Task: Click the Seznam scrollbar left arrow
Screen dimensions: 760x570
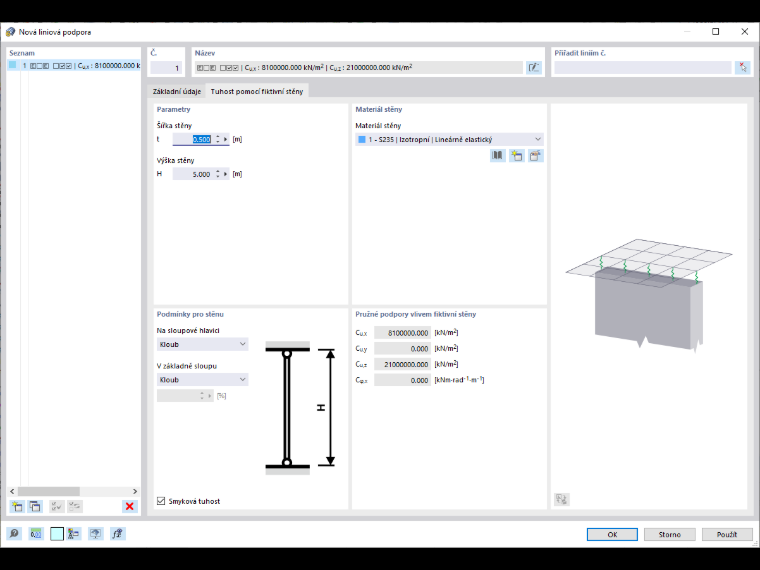Action: click(13, 491)
